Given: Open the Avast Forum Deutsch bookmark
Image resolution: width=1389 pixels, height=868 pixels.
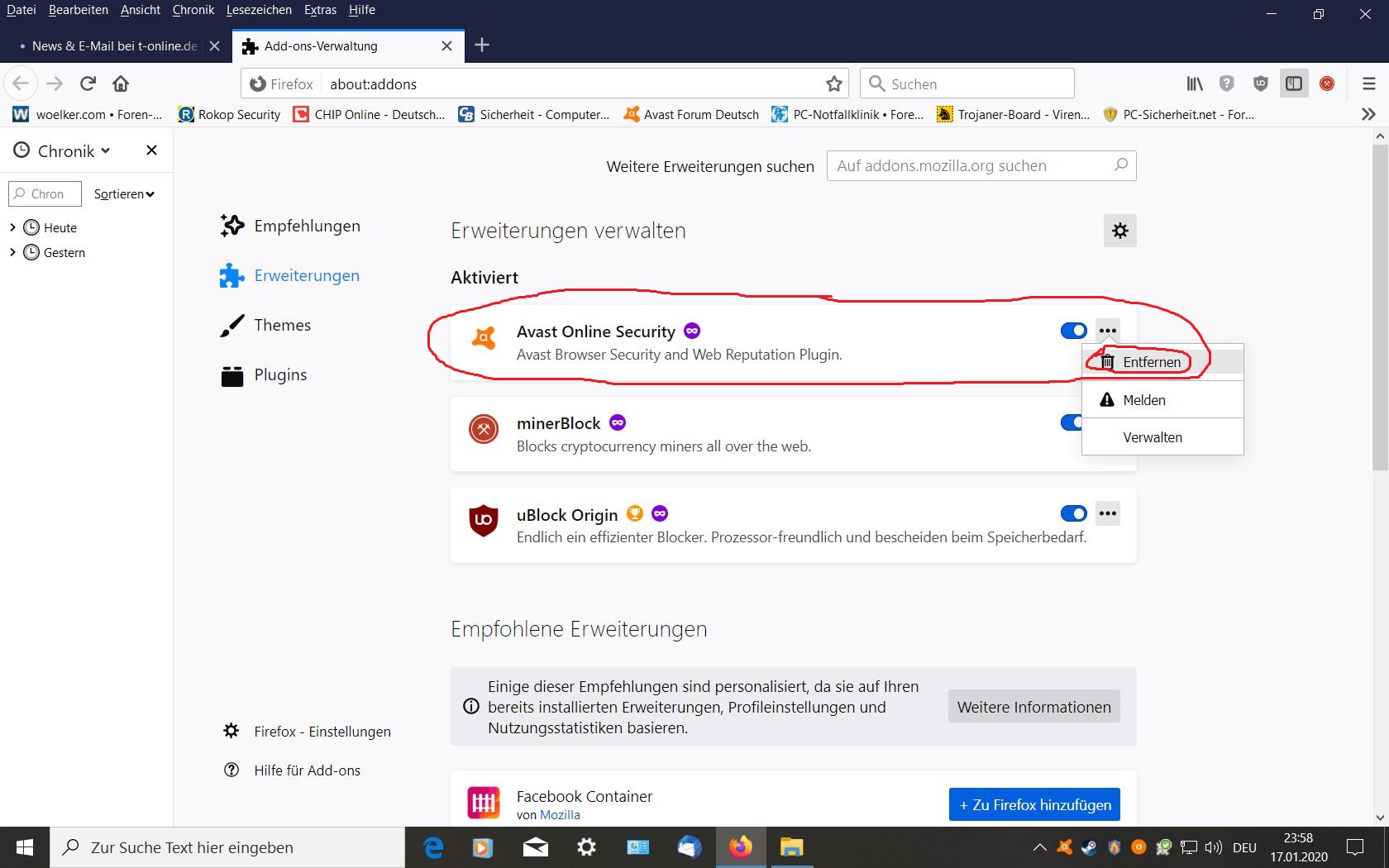Looking at the screenshot, I should [x=691, y=114].
